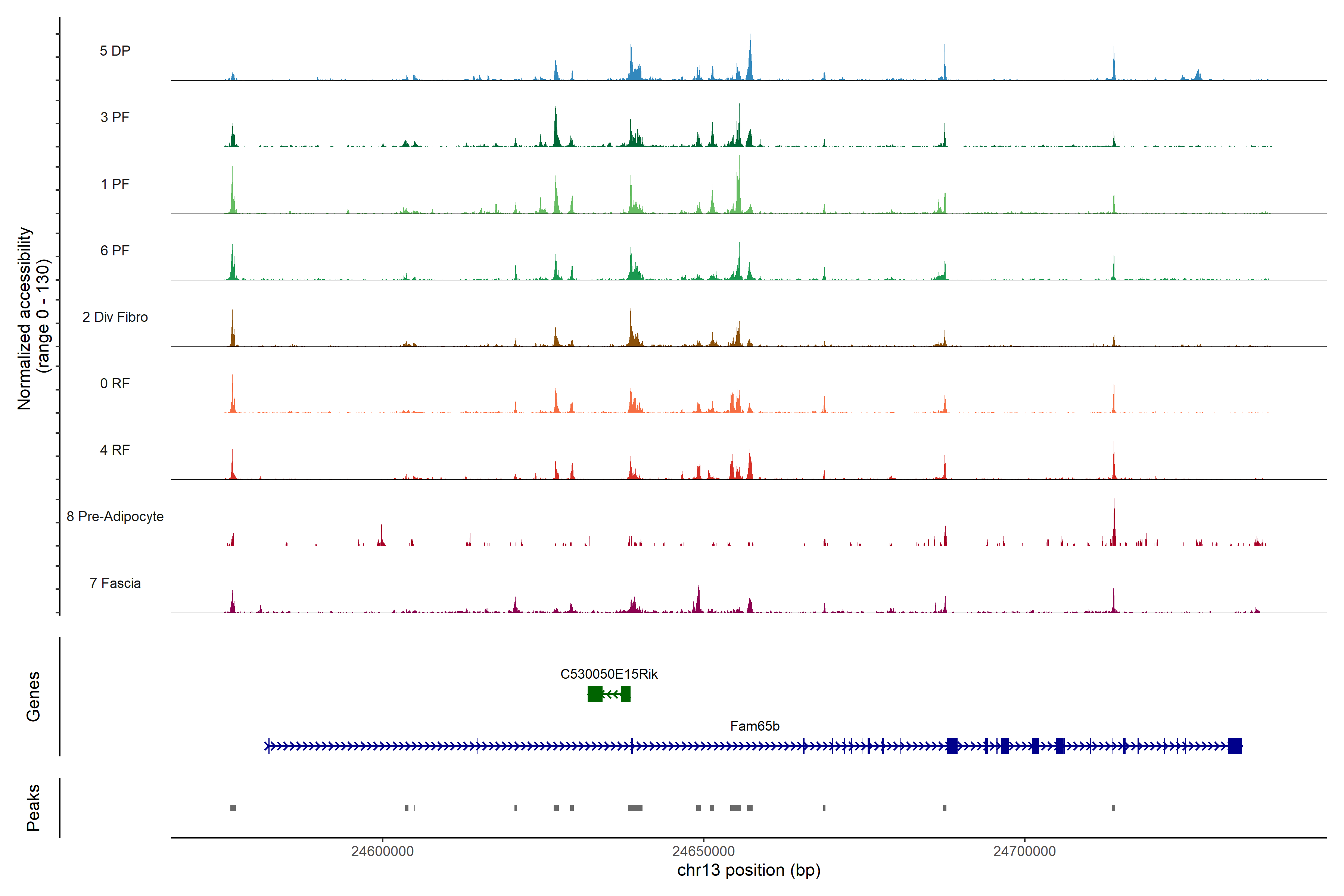Image resolution: width=1344 pixels, height=896 pixels.
Task: Click the Peaks panel label
Action: pos(33,808)
